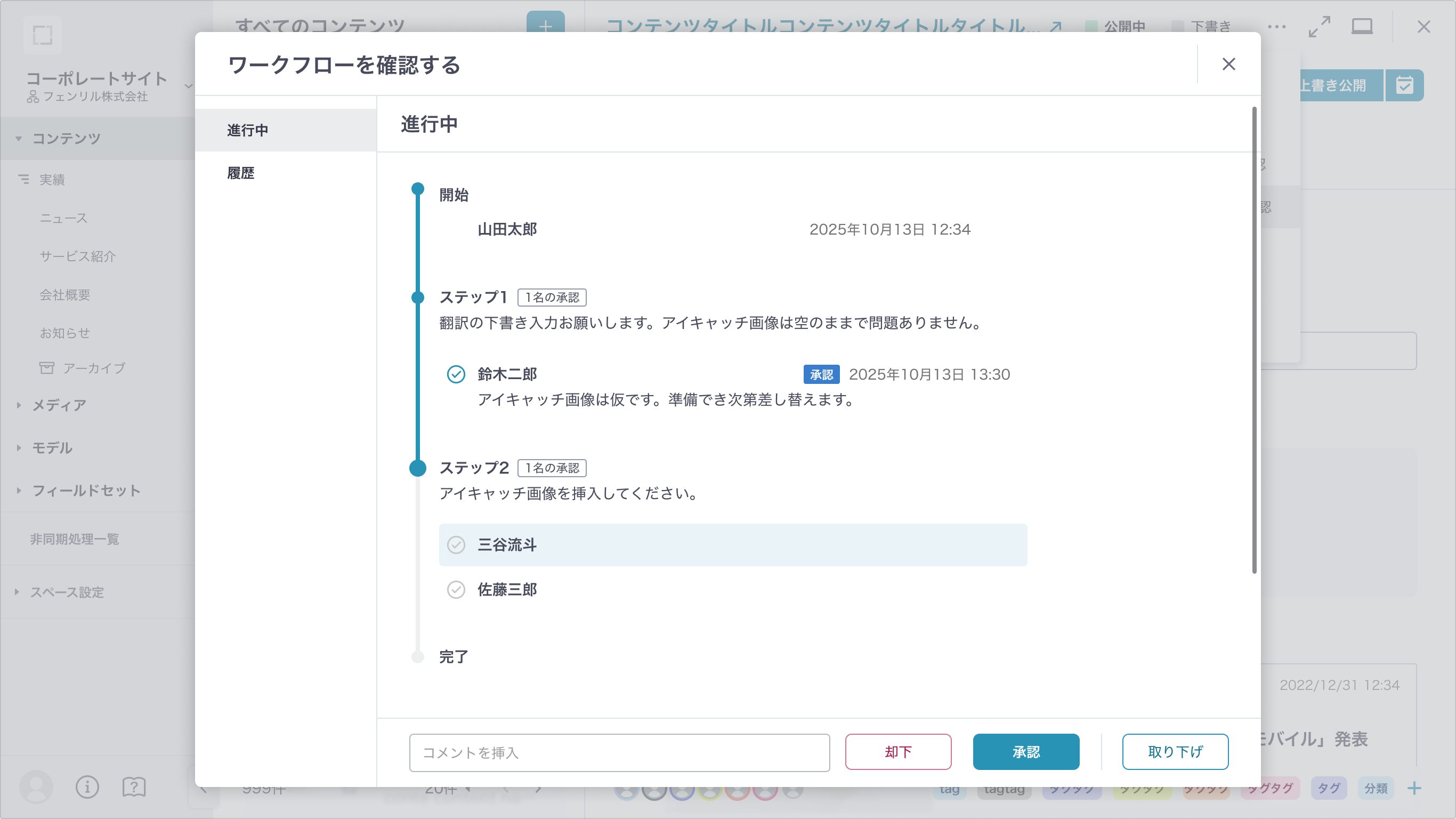This screenshot has width=1456, height=819.
Task: Close the workflow confirmation dialog
Action: coord(1228,64)
